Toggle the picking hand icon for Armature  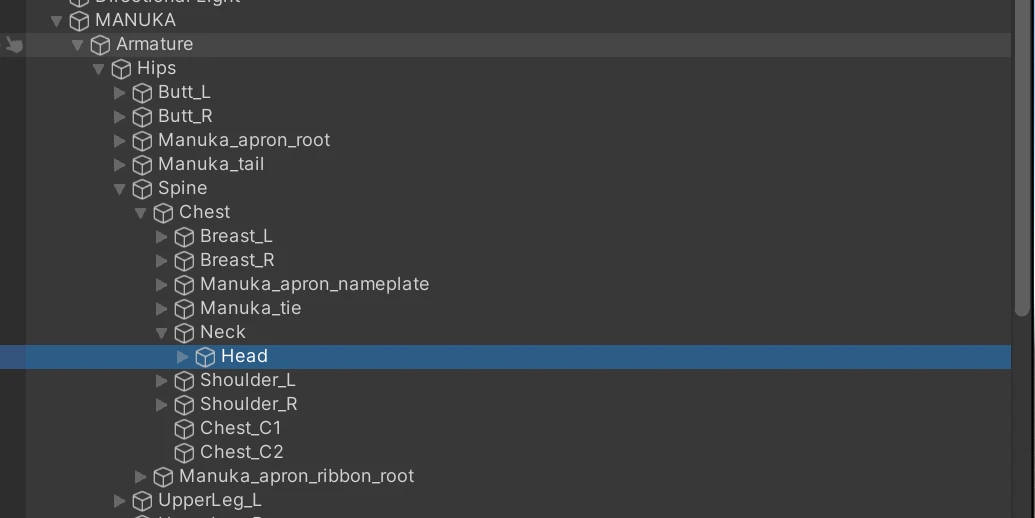[x=14, y=45]
